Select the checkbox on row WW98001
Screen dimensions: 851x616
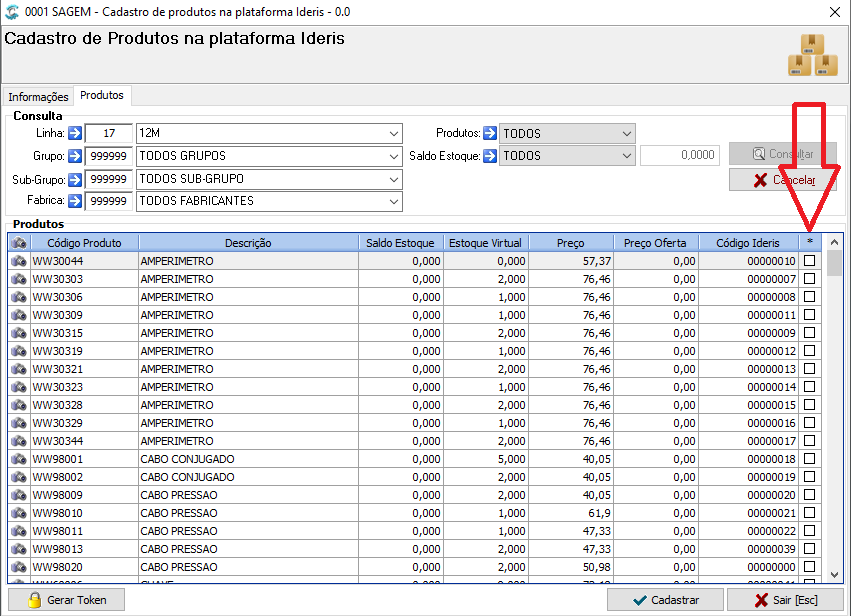click(x=809, y=459)
